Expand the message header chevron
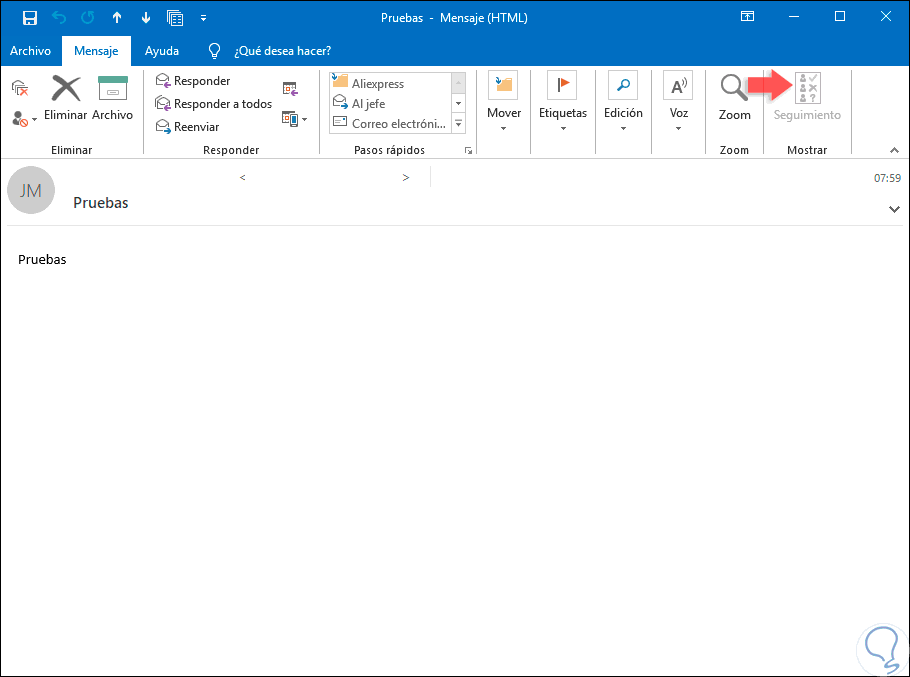 (x=894, y=209)
